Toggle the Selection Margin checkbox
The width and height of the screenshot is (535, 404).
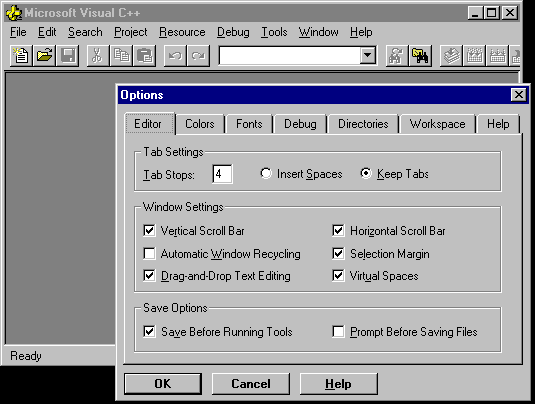[338, 254]
